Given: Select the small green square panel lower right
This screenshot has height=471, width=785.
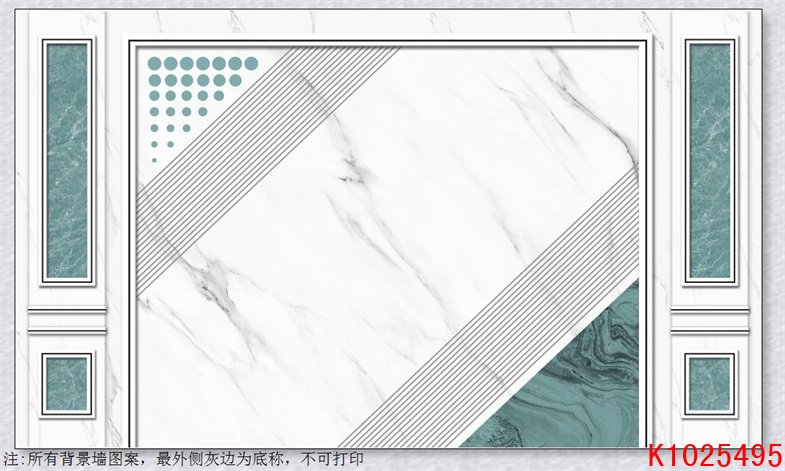Looking at the screenshot, I should click(710, 384).
